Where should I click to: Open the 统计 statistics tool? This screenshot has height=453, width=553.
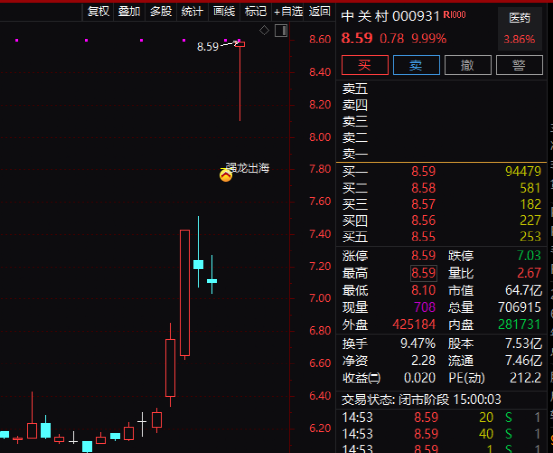click(192, 12)
